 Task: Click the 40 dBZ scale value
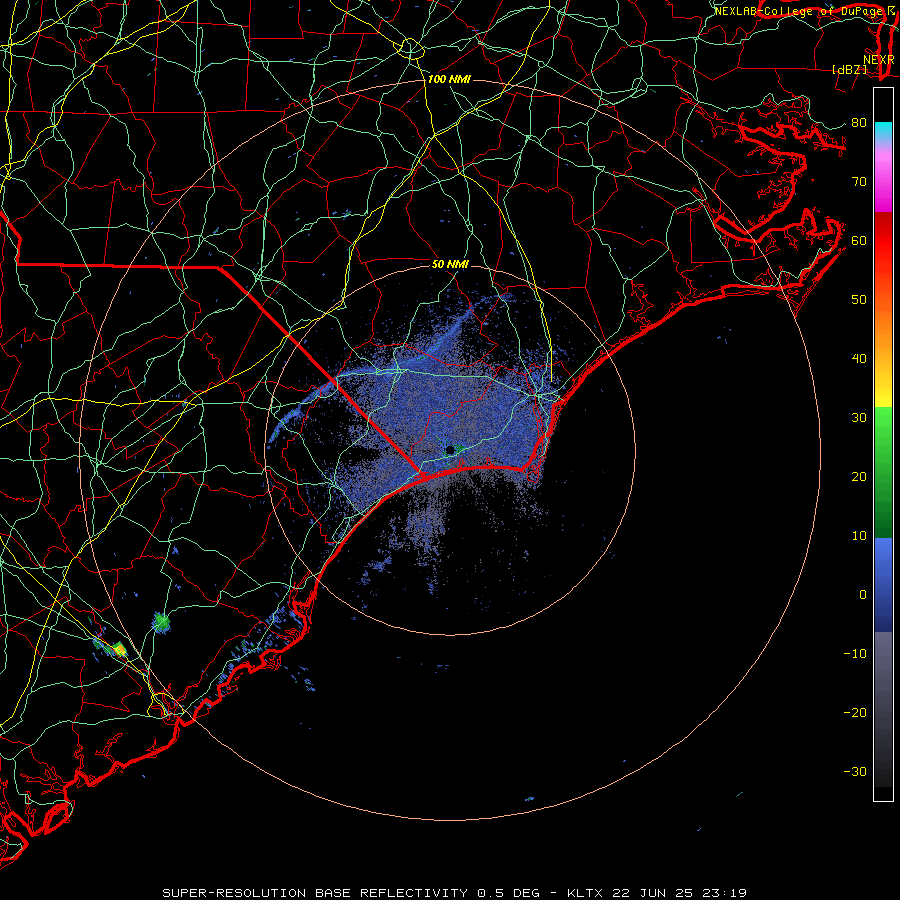click(x=859, y=359)
